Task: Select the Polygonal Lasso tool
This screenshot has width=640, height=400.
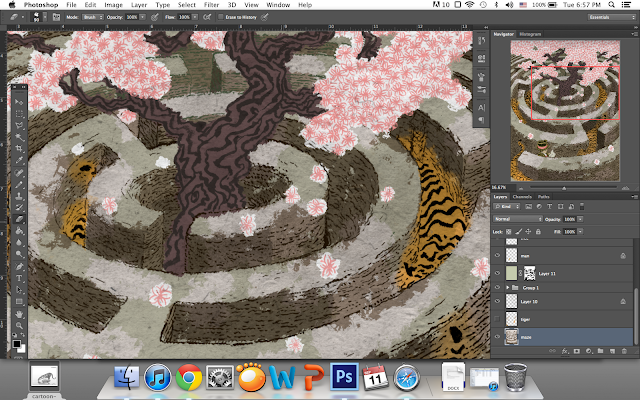Action: (x=19, y=125)
